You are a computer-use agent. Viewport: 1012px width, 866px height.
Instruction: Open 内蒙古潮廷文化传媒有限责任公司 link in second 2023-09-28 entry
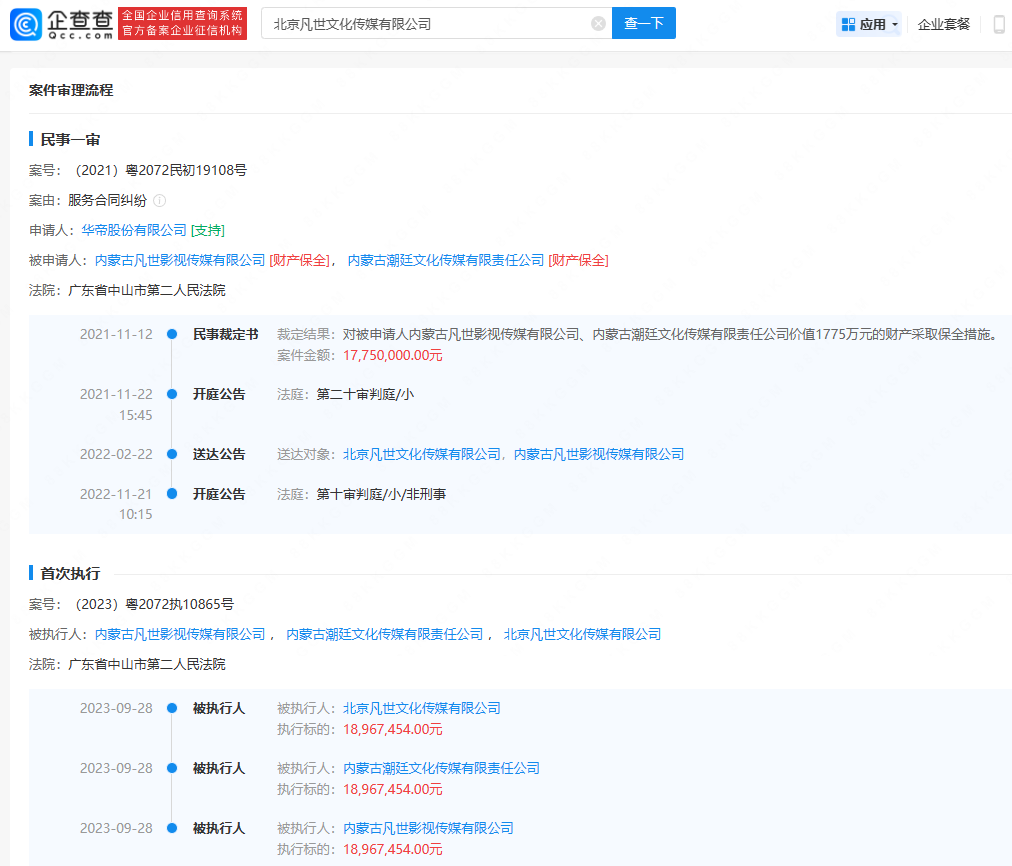pos(441,769)
